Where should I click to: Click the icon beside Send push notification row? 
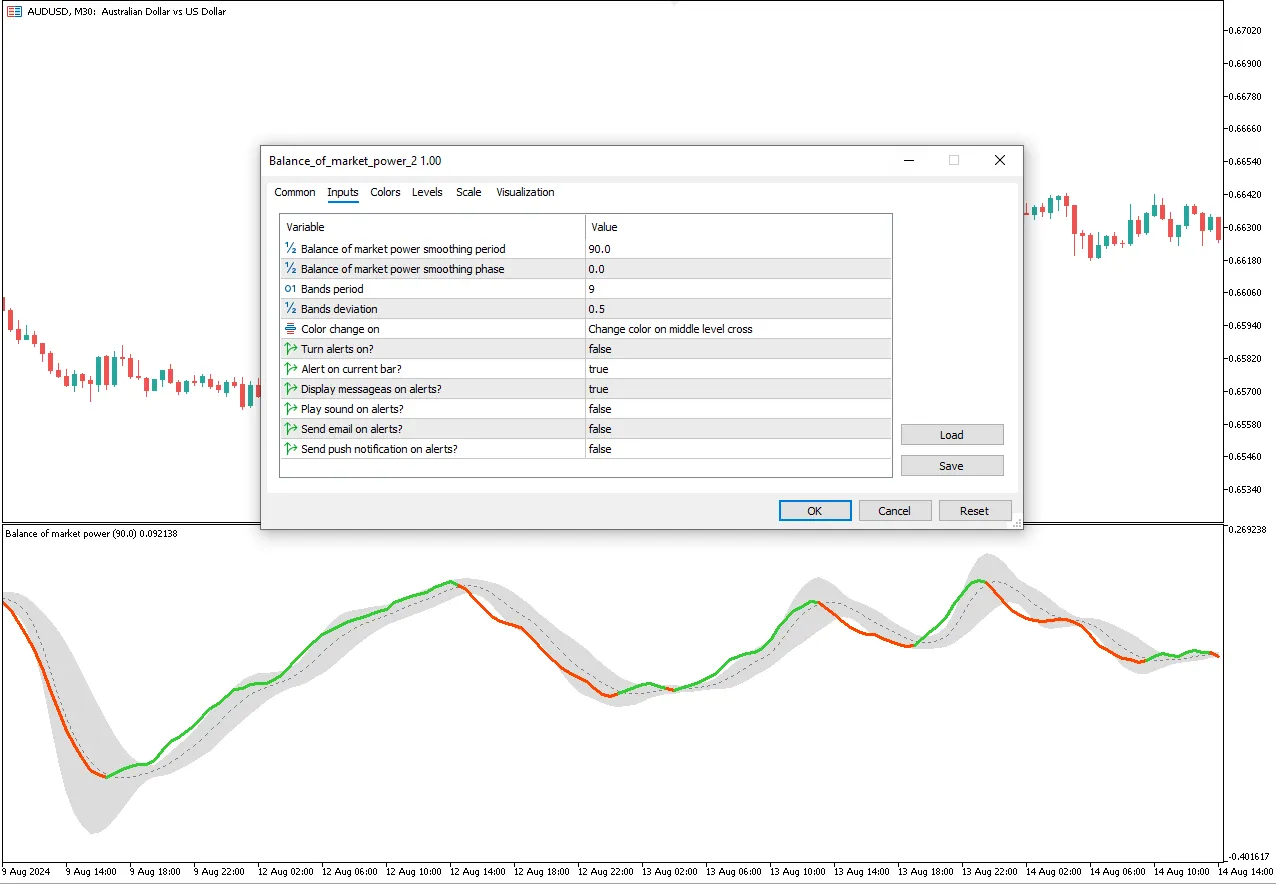pos(290,449)
